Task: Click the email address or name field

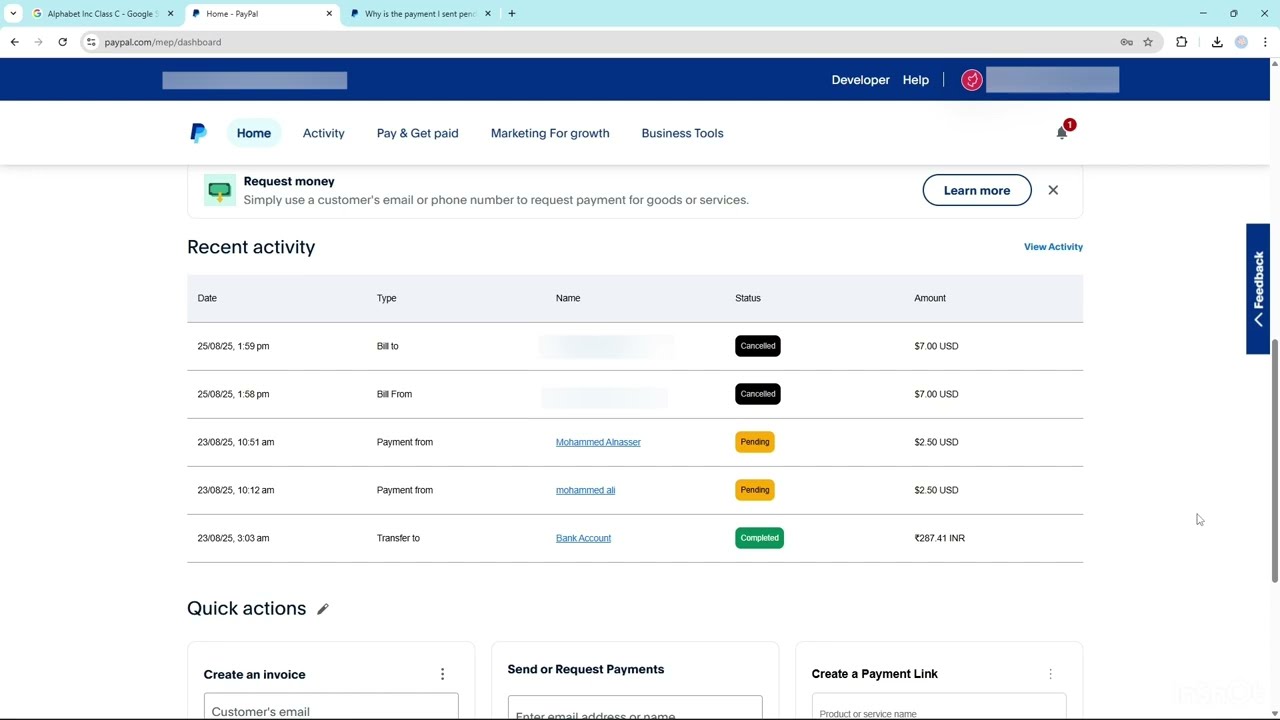Action: tap(635, 708)
